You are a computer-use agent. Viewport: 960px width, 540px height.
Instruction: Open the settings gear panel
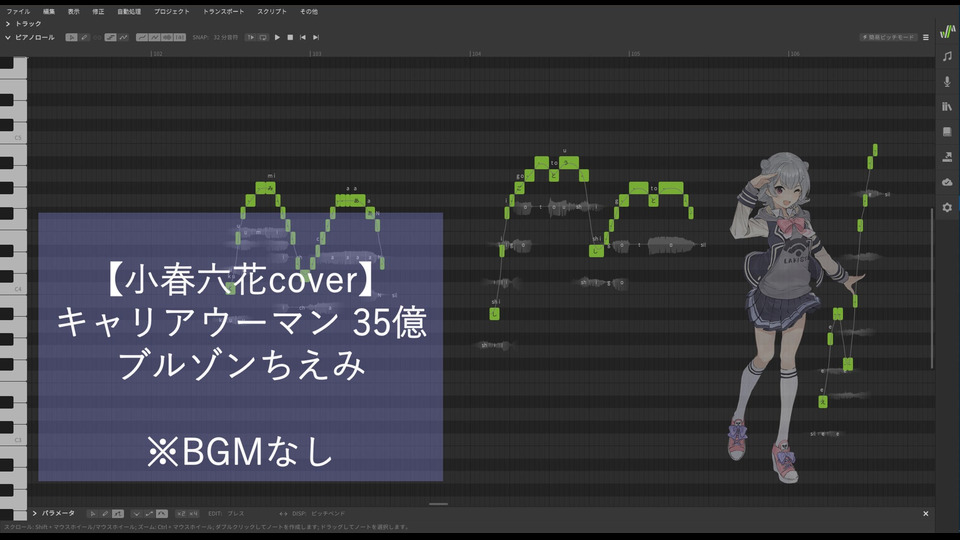pyautogui.click(x=947, y=208)
